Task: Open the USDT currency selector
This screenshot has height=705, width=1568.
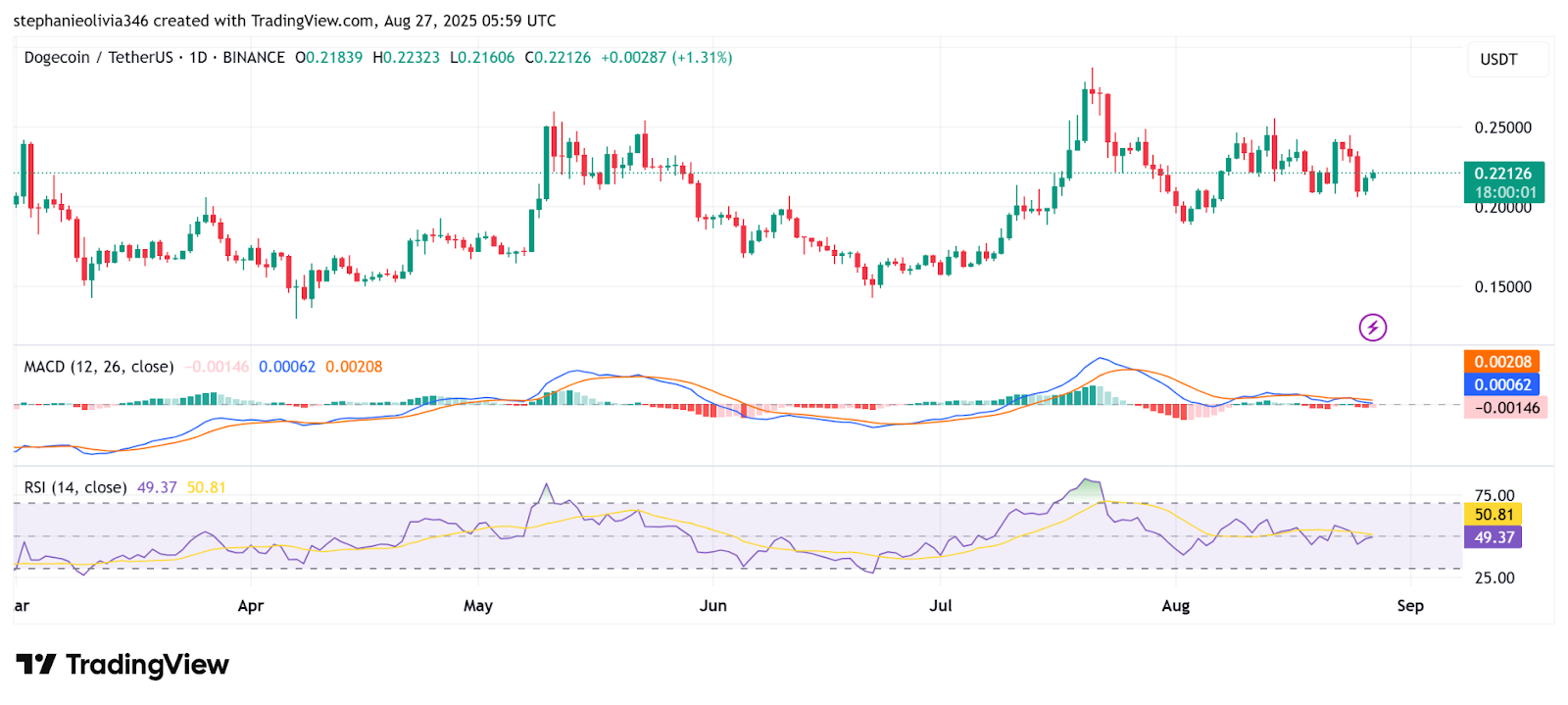Action: click(x=1498, y=60)
